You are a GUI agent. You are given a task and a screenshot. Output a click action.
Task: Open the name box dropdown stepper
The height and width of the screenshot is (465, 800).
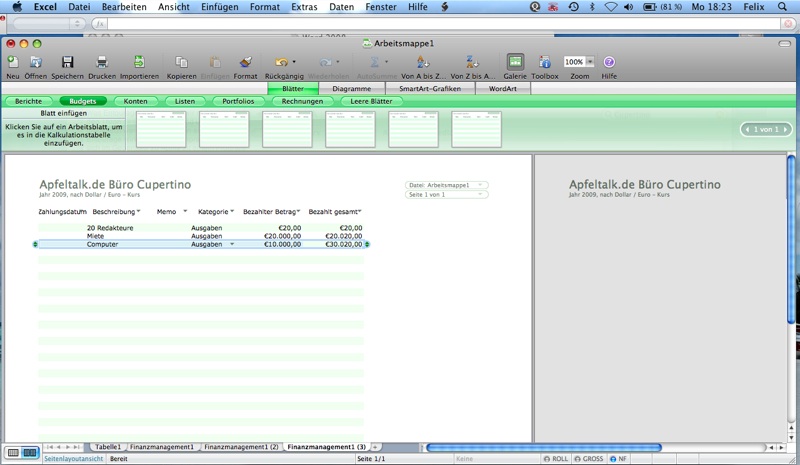click(77, 23)
